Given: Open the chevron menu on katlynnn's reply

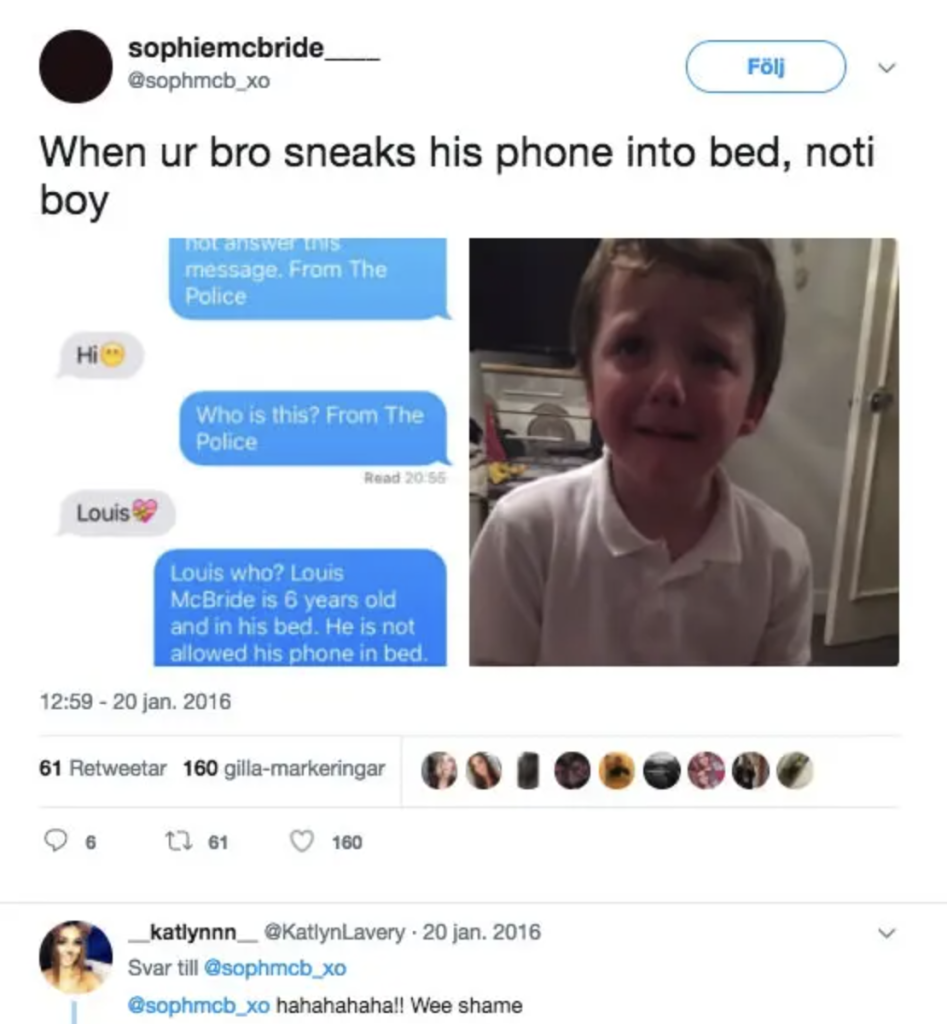Looking at the screenshot, I should pos(886,933).
